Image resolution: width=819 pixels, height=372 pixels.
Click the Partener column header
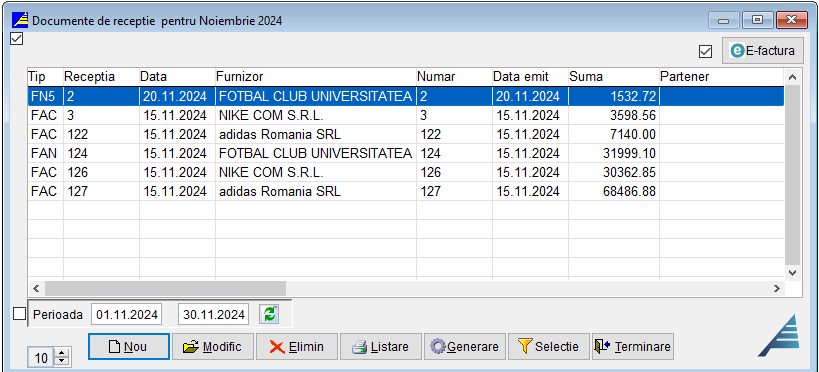[722, 77]
